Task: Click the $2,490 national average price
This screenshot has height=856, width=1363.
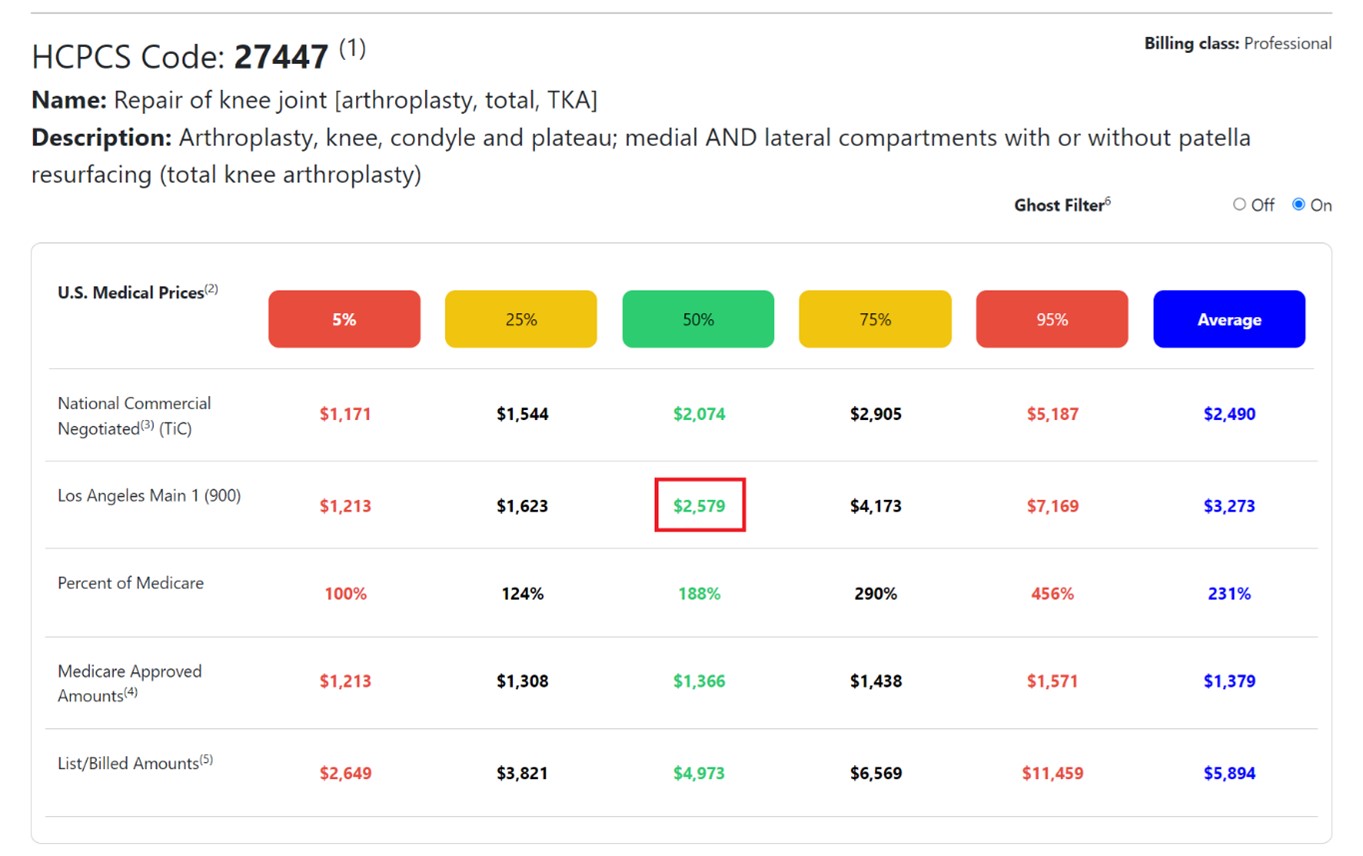Action: pos(1229,414)
